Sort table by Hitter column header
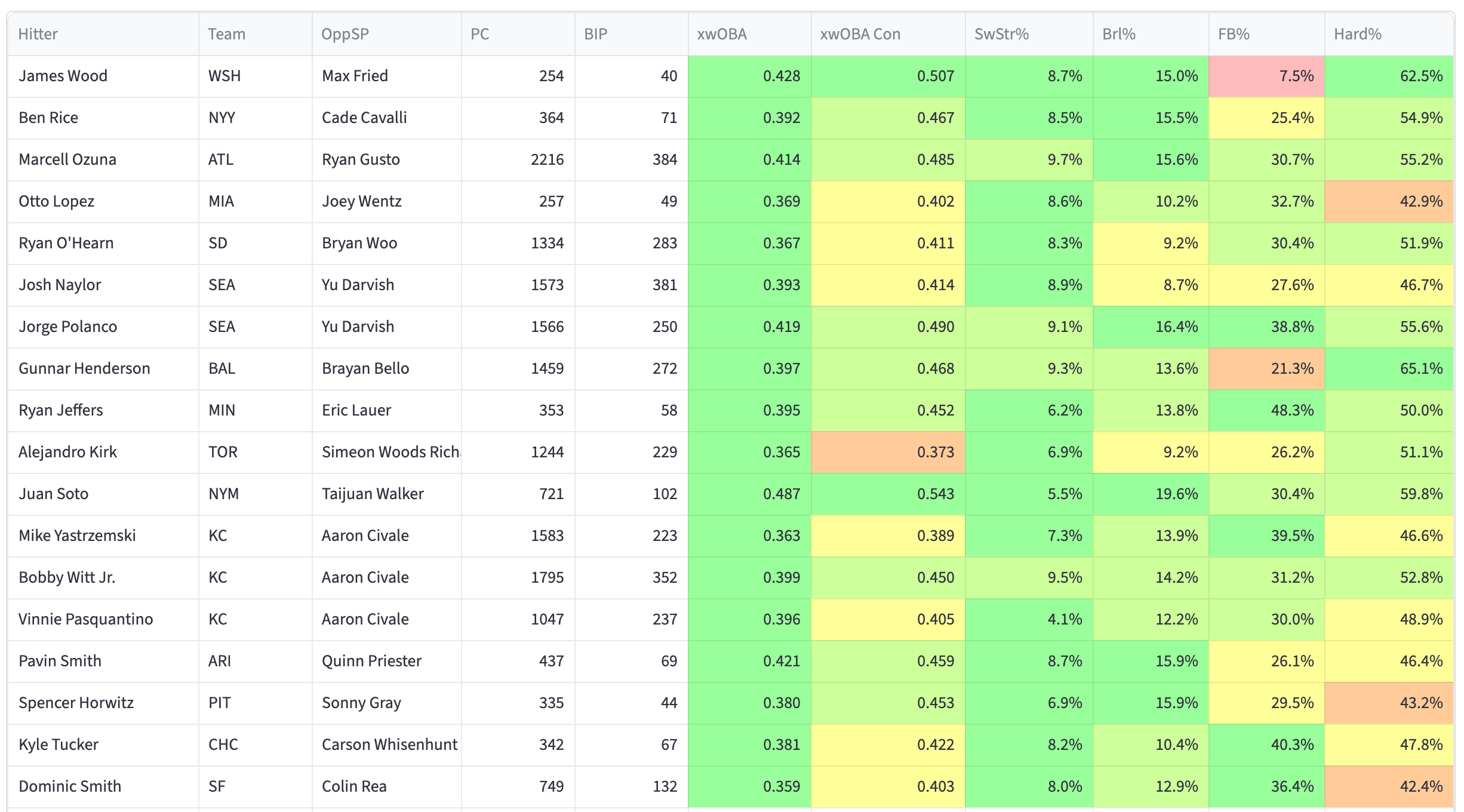Screen dimensions: 1464x812 tap(38, 34)
